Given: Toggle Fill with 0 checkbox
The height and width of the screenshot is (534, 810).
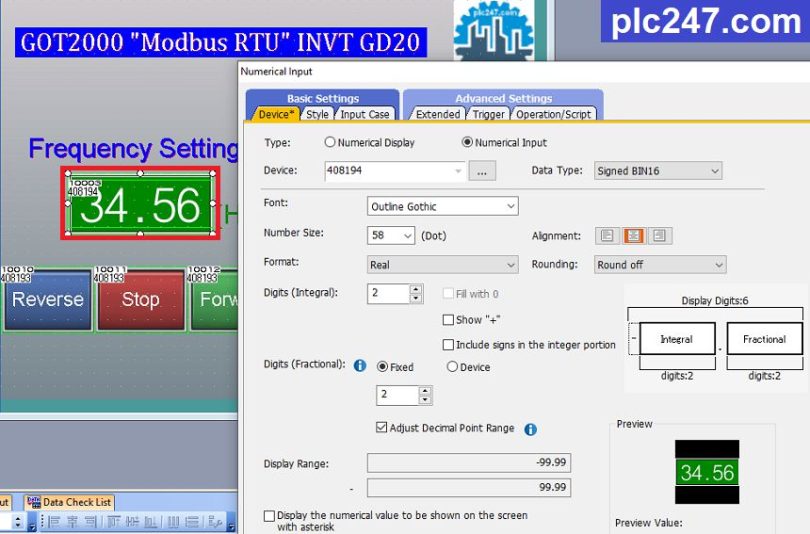Looking at the screenshot, I should (448, 294).
